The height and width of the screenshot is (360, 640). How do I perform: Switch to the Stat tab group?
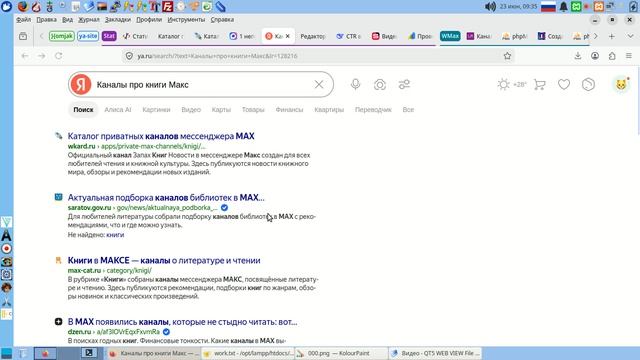pyautogui.click(x=109, y=36)
